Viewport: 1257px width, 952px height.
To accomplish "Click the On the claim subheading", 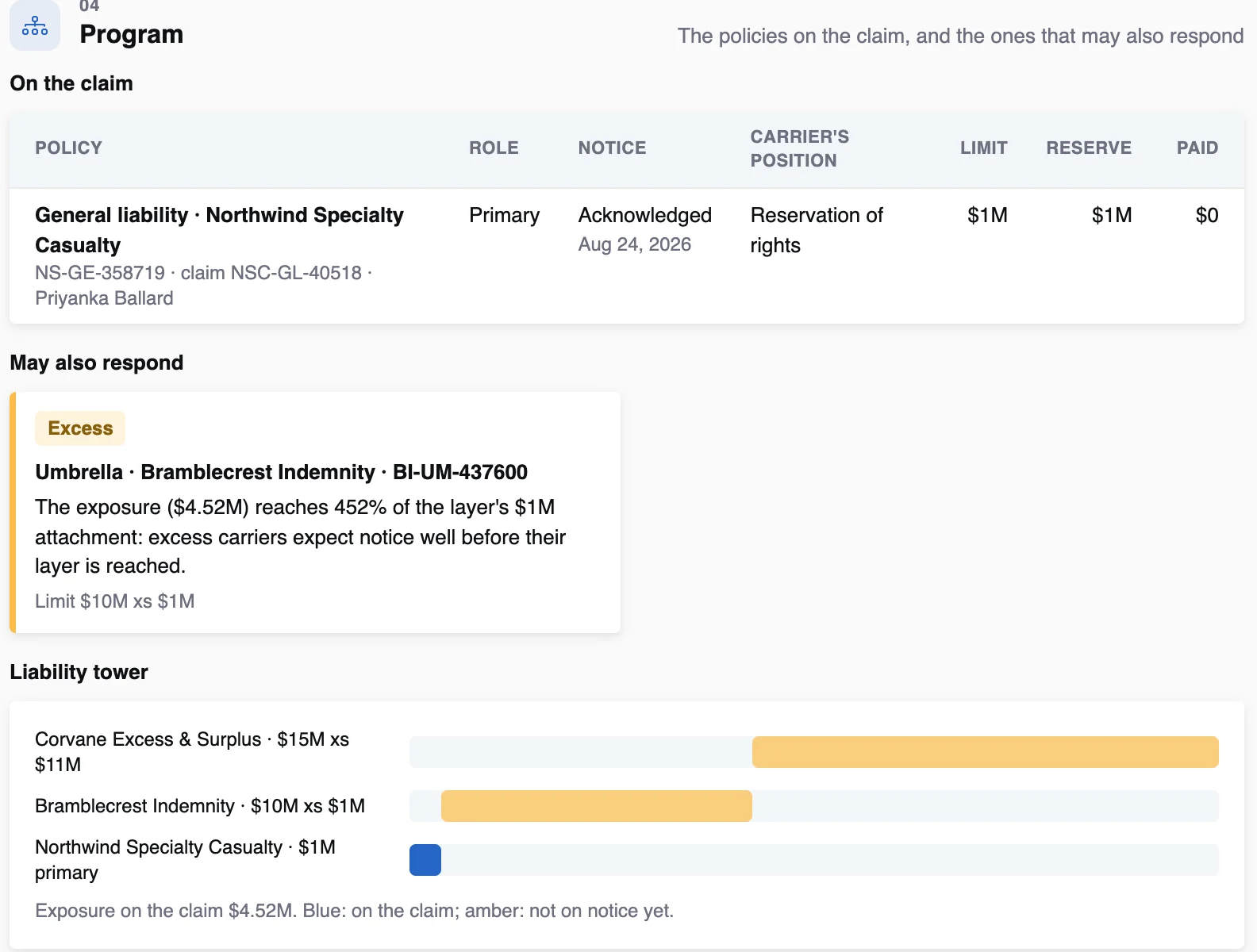I will (x=71, y=83).
